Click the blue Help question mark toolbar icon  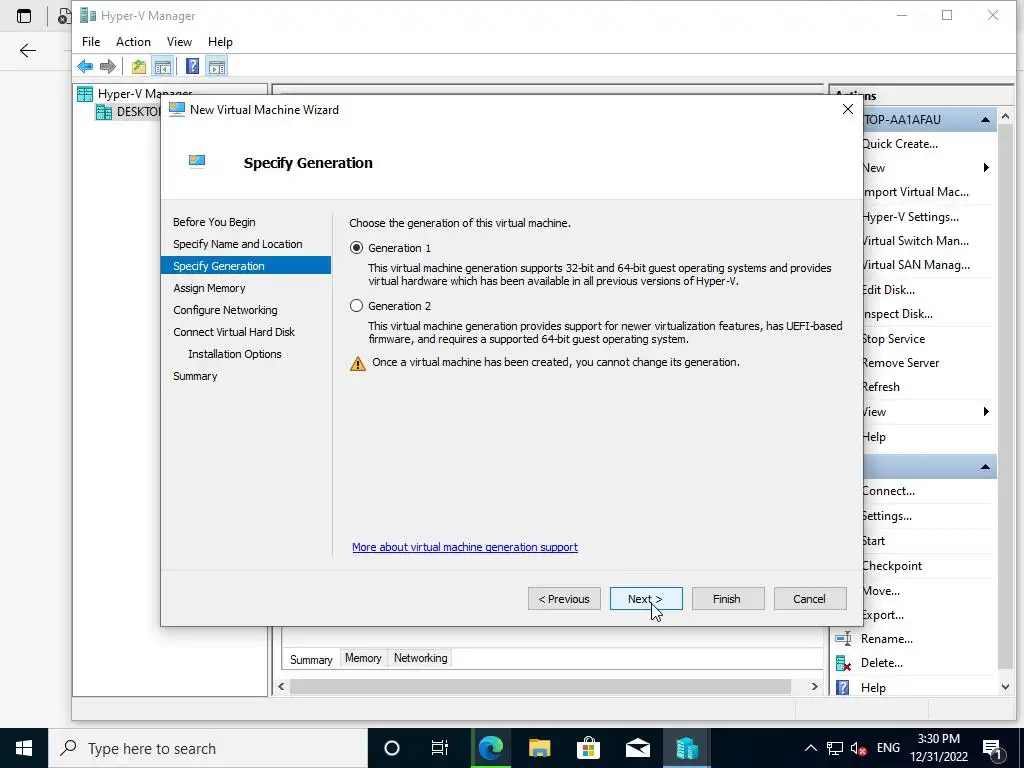click(x=192, y=66)
